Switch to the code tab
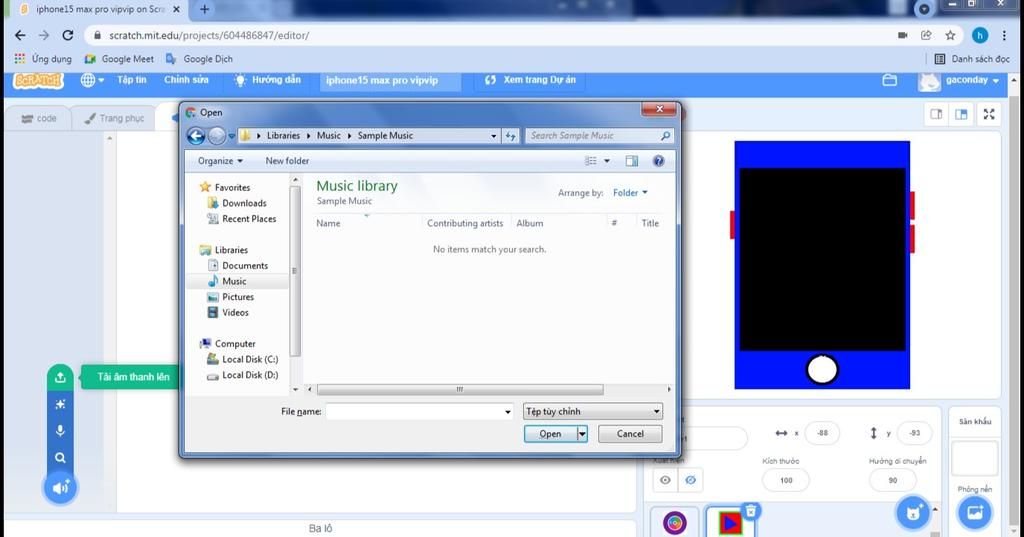The height and width of the screenshot is (537, 1024). click(39, 118)
